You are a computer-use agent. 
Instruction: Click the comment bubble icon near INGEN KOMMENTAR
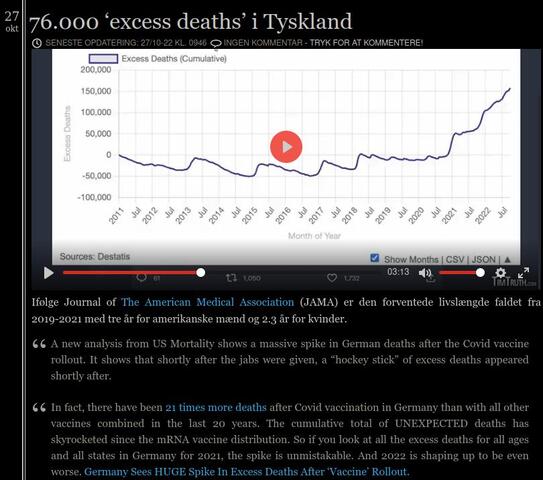click(216, 43)
